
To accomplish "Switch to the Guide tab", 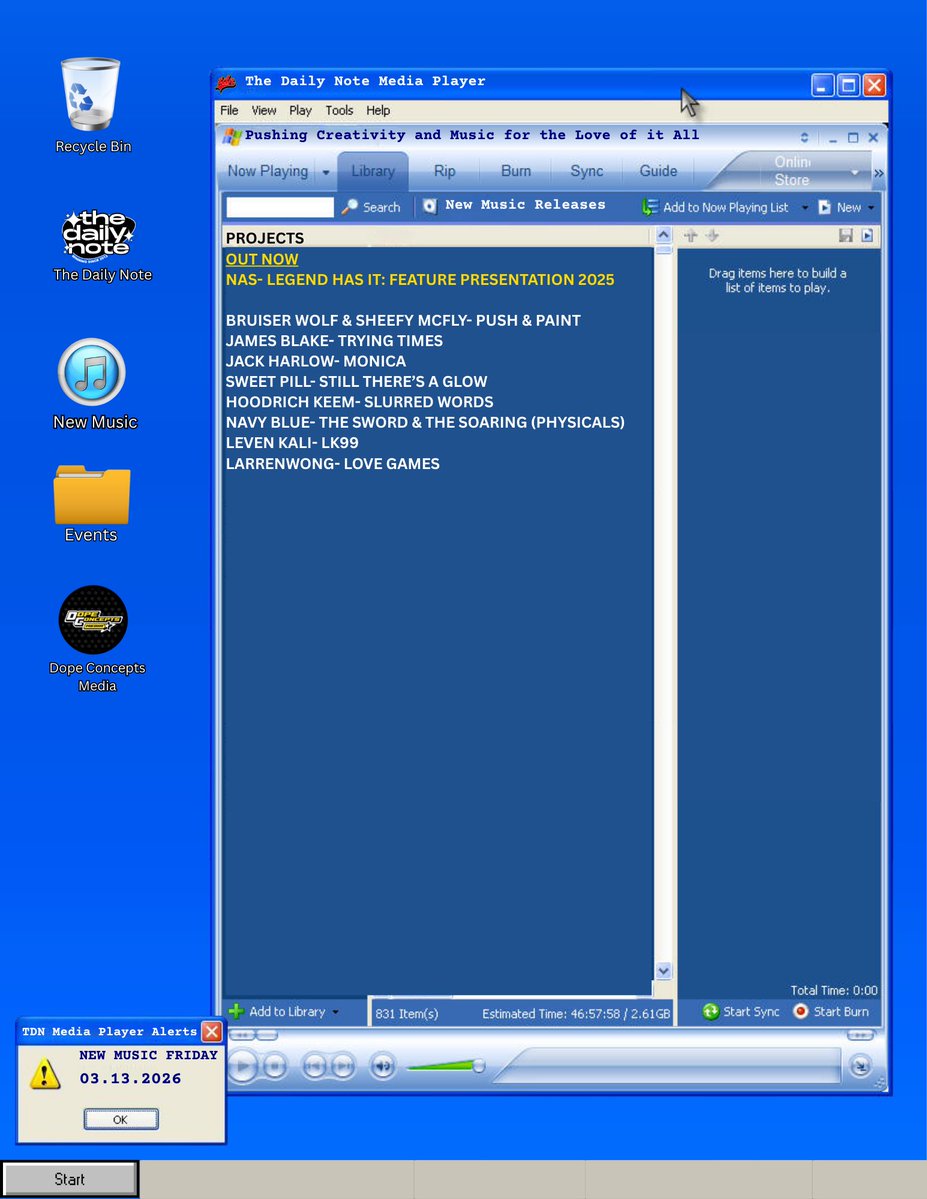I will (659, 171).
